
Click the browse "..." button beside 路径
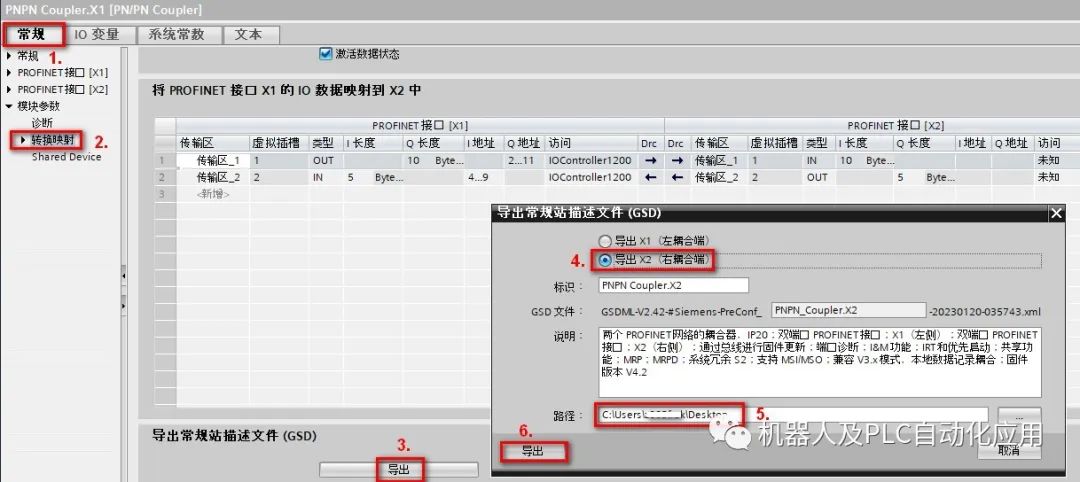pos(1019,416)
